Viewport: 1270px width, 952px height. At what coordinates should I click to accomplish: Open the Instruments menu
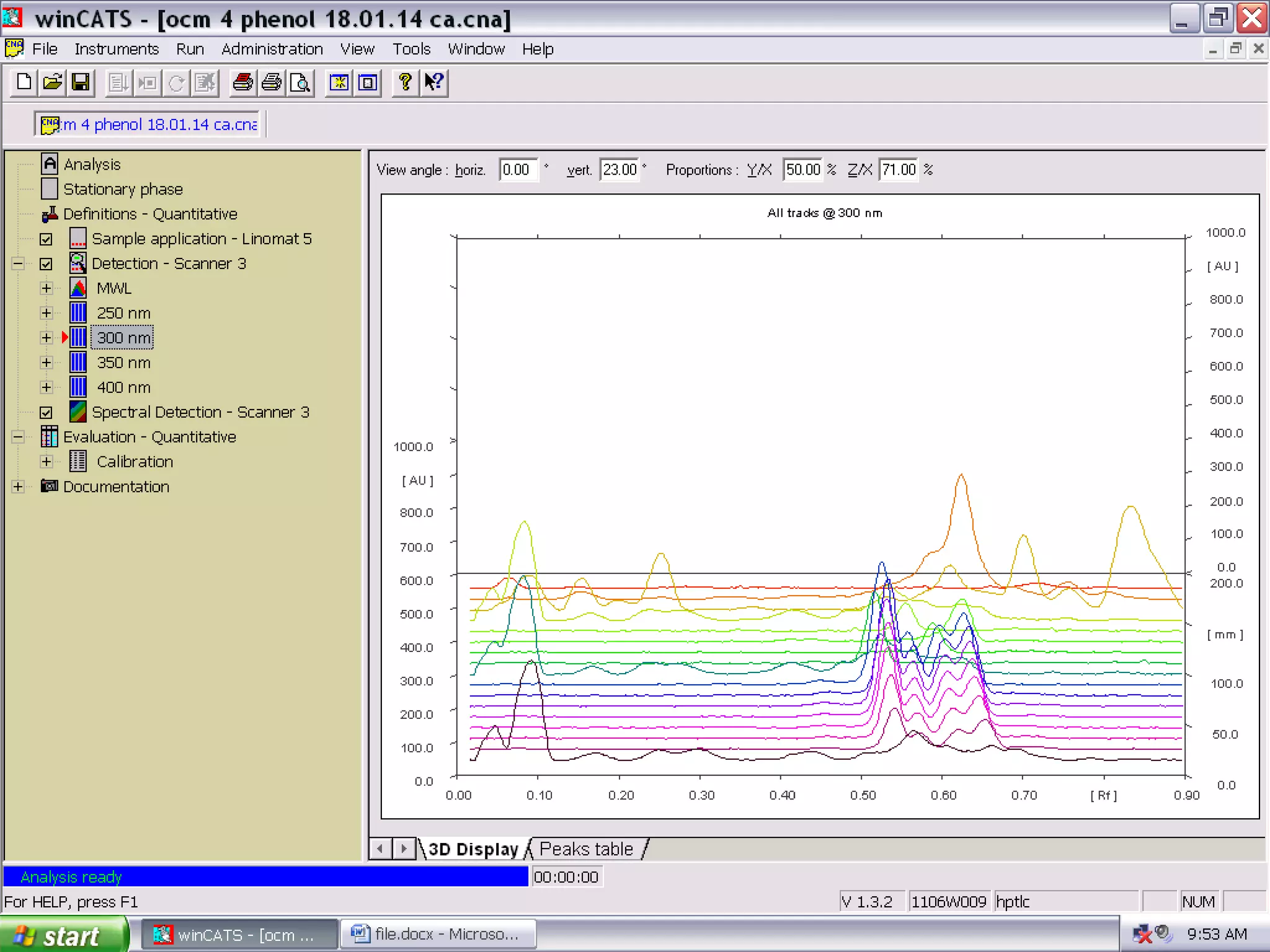[117, 49]
